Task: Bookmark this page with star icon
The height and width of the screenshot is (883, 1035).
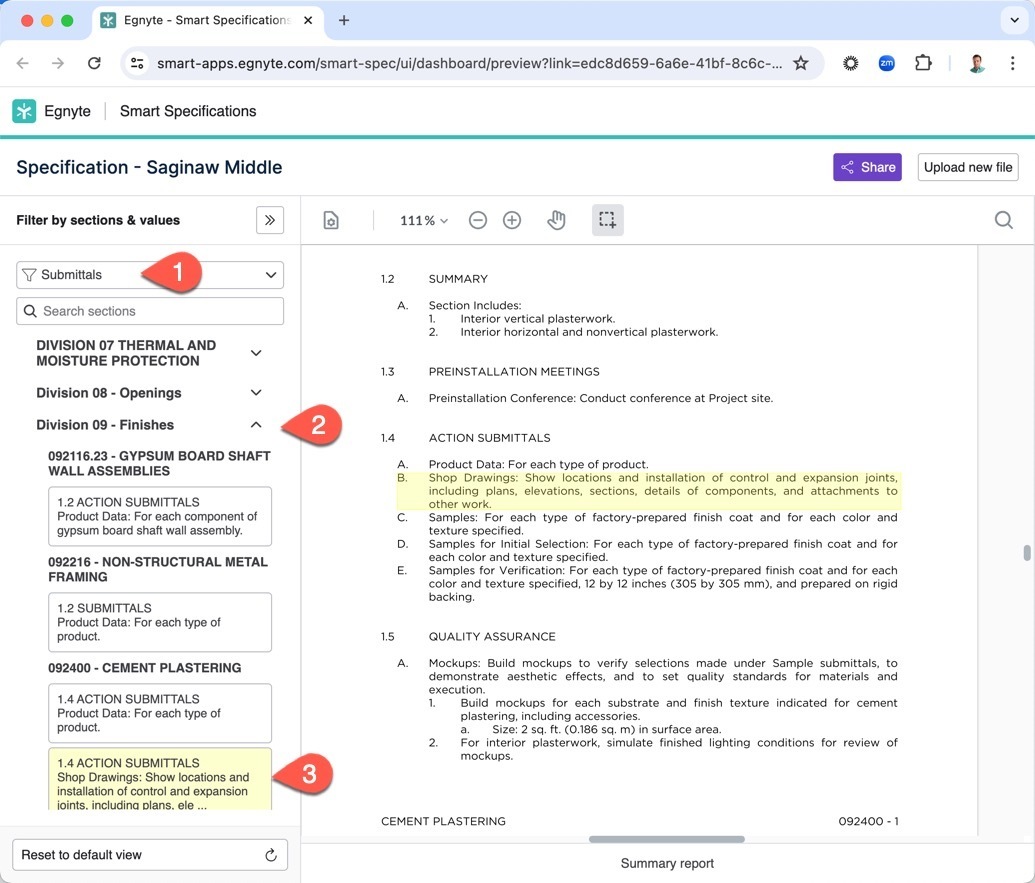Action: [x=801, y=63]
